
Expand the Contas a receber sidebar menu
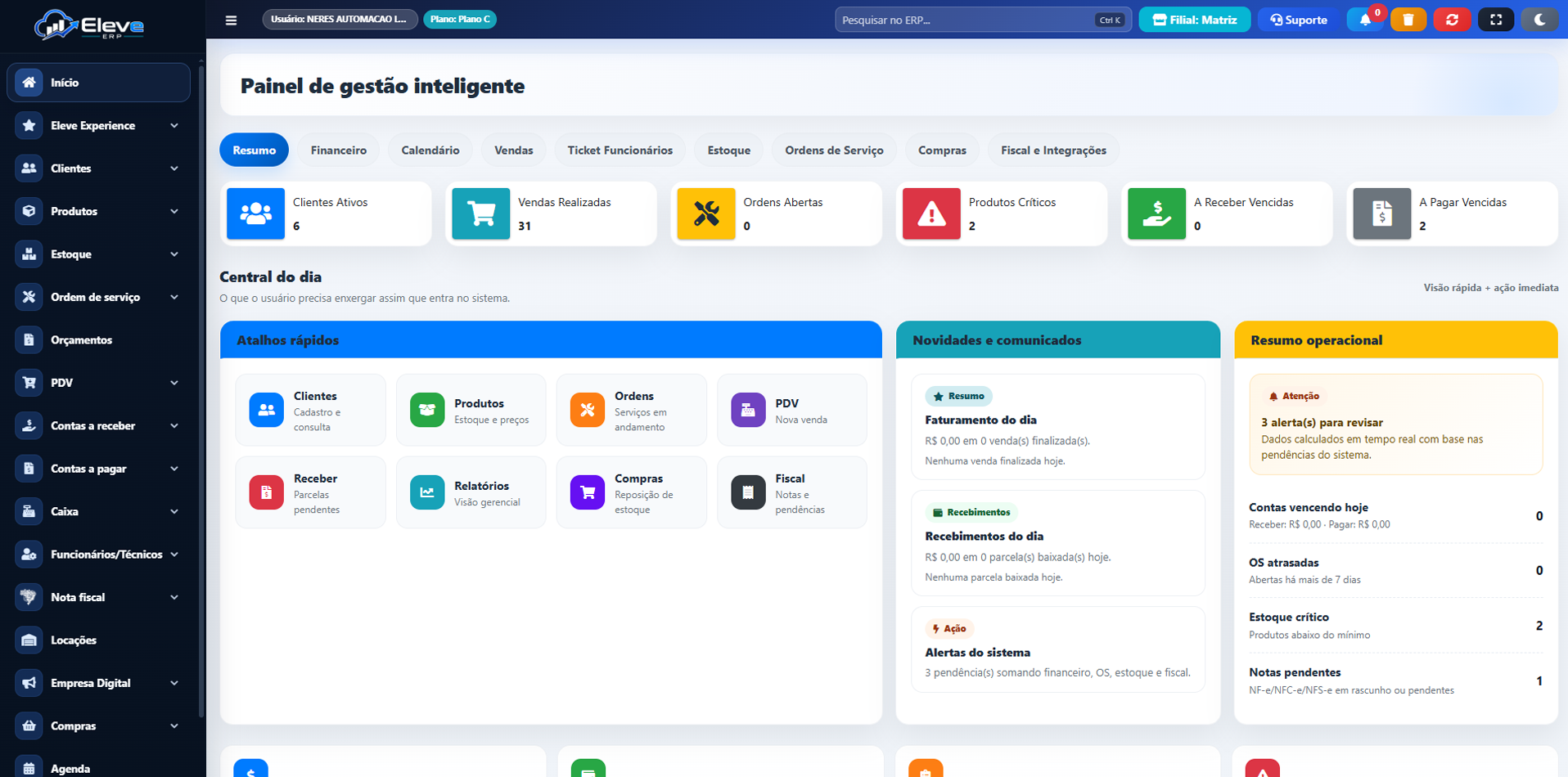click(x=98, y=426)
